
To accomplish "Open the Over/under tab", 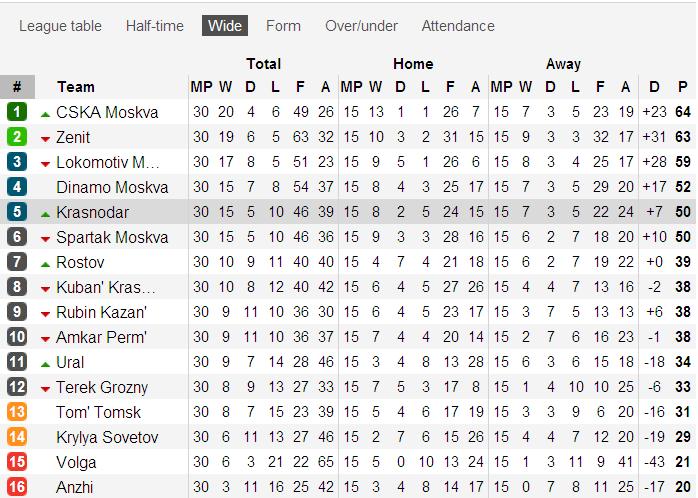I will [x=361, y=26].
